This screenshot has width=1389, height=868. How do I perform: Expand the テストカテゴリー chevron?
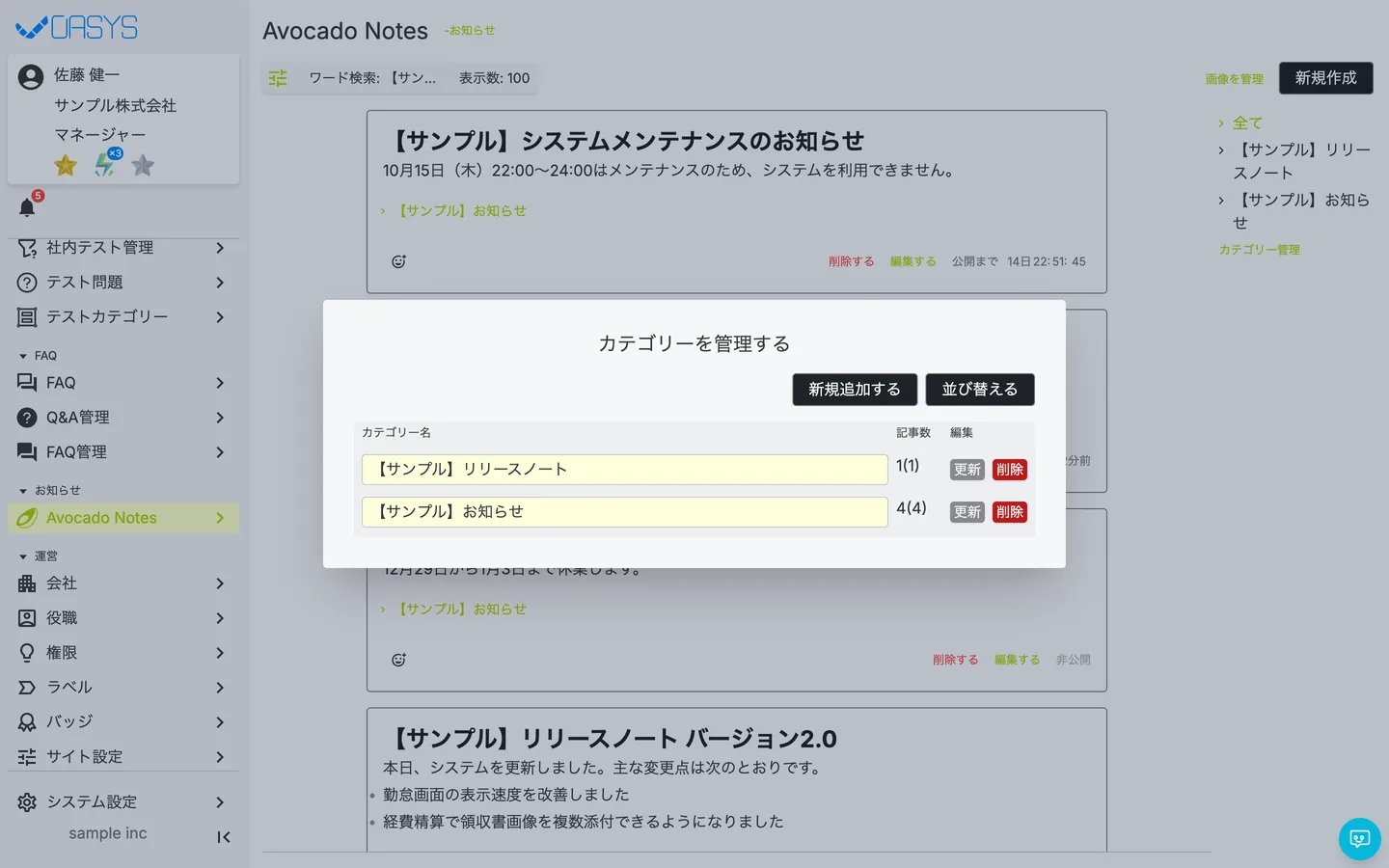220,317
